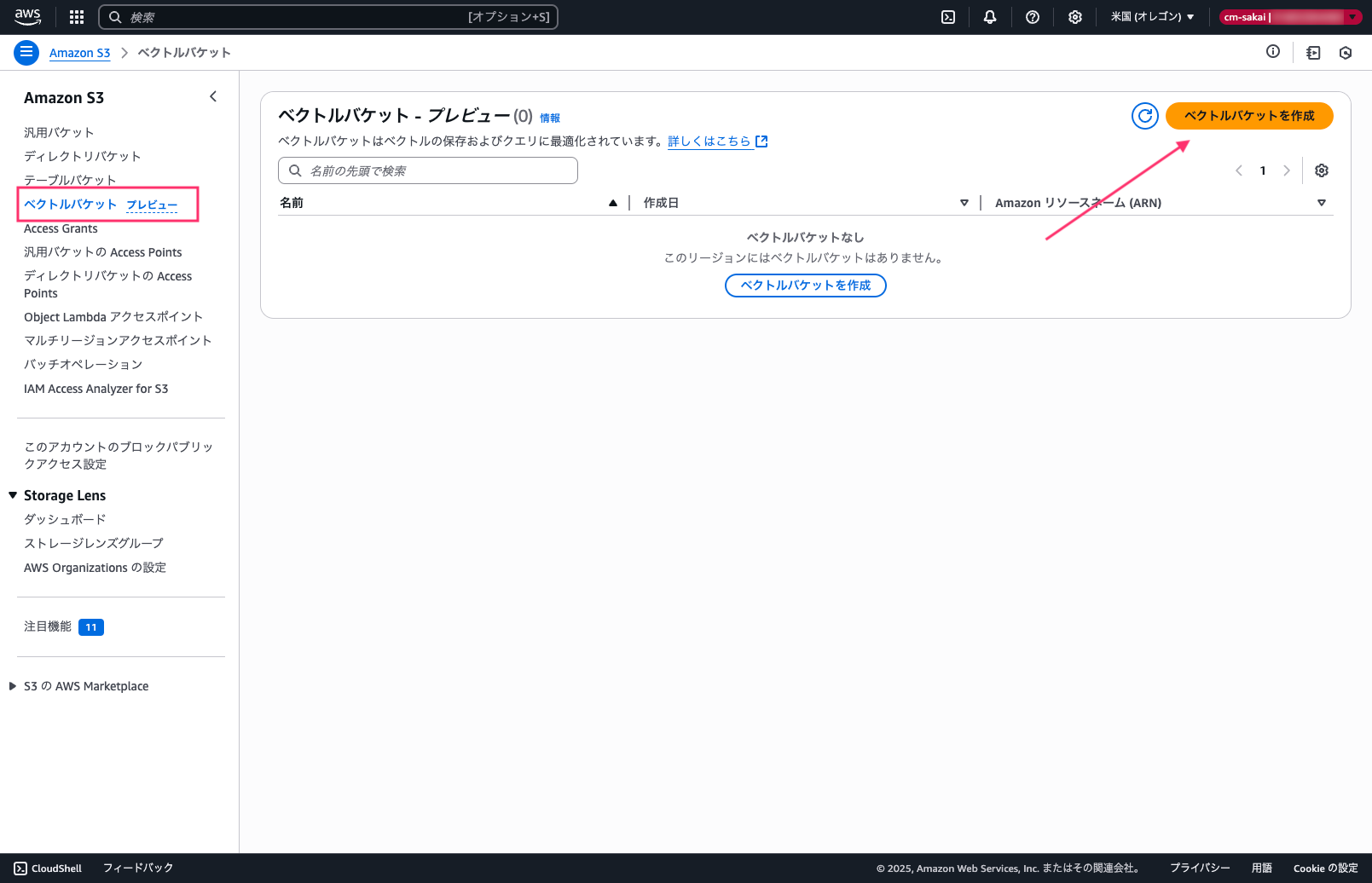Image resolution: width=1372 pixels, height=883 pixels.
Task: Open the help question mark icon
Action: [x=1033, y=17]
